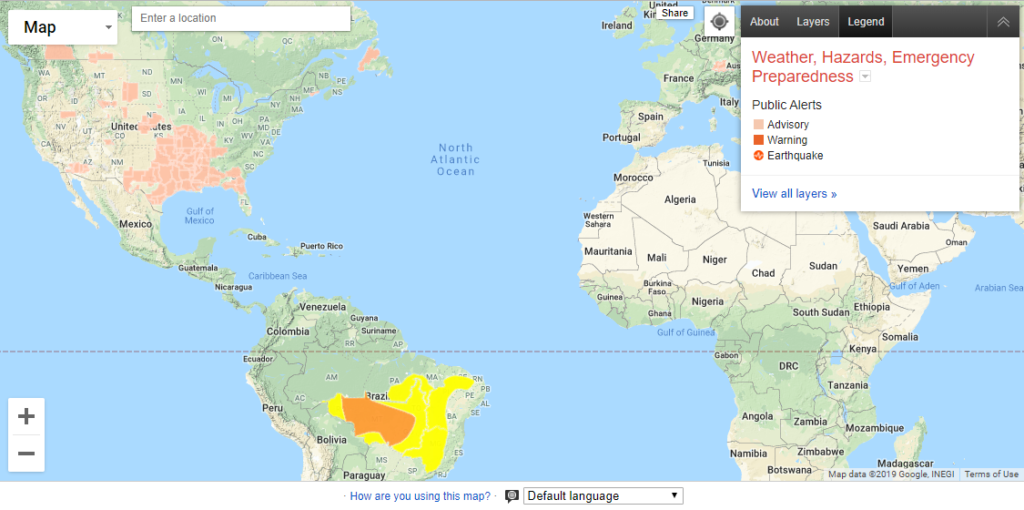The image size is (1024, 510).
Task: Collapse the panel with double chevron icon
Action: (x=1003, y=22)
